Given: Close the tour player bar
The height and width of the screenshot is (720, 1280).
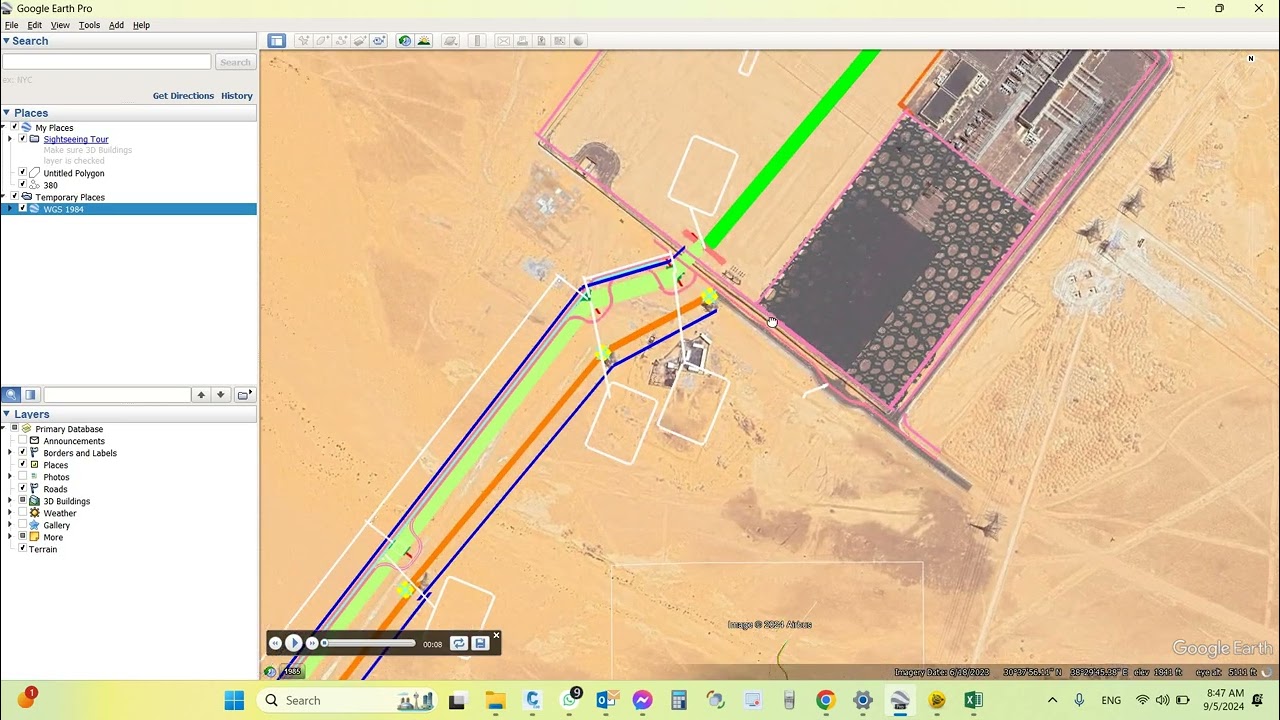Looking at the screenshot, I should coord(496,635).
